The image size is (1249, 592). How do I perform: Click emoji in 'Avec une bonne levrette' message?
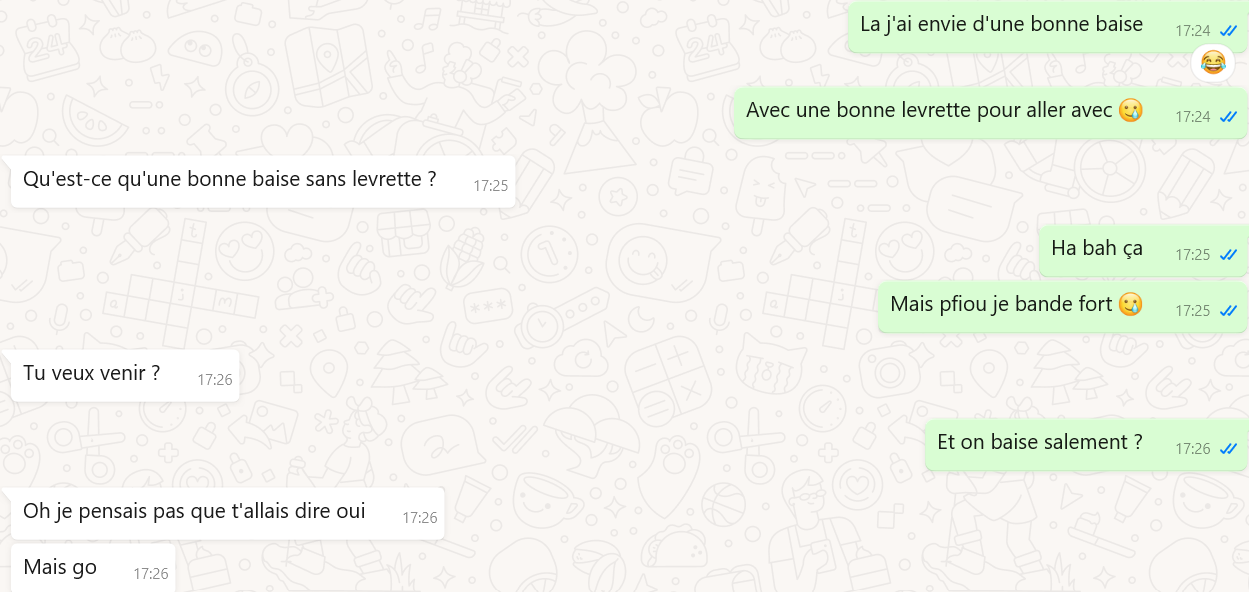tap(1130, 110)
